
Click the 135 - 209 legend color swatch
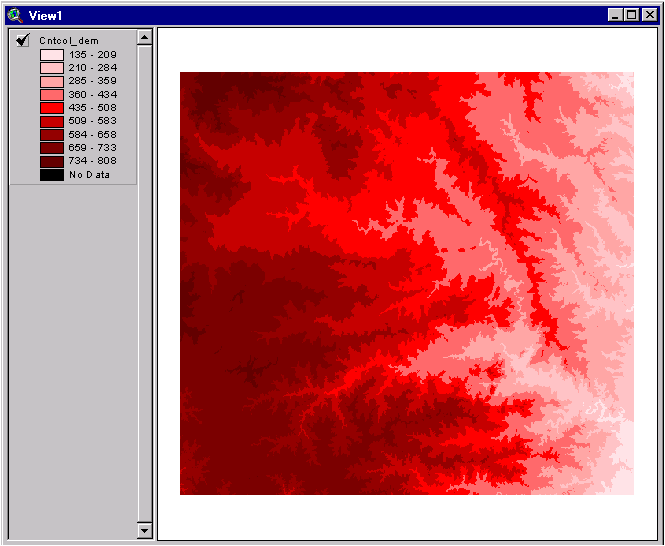pyautogui.click(x=51, y=55)
